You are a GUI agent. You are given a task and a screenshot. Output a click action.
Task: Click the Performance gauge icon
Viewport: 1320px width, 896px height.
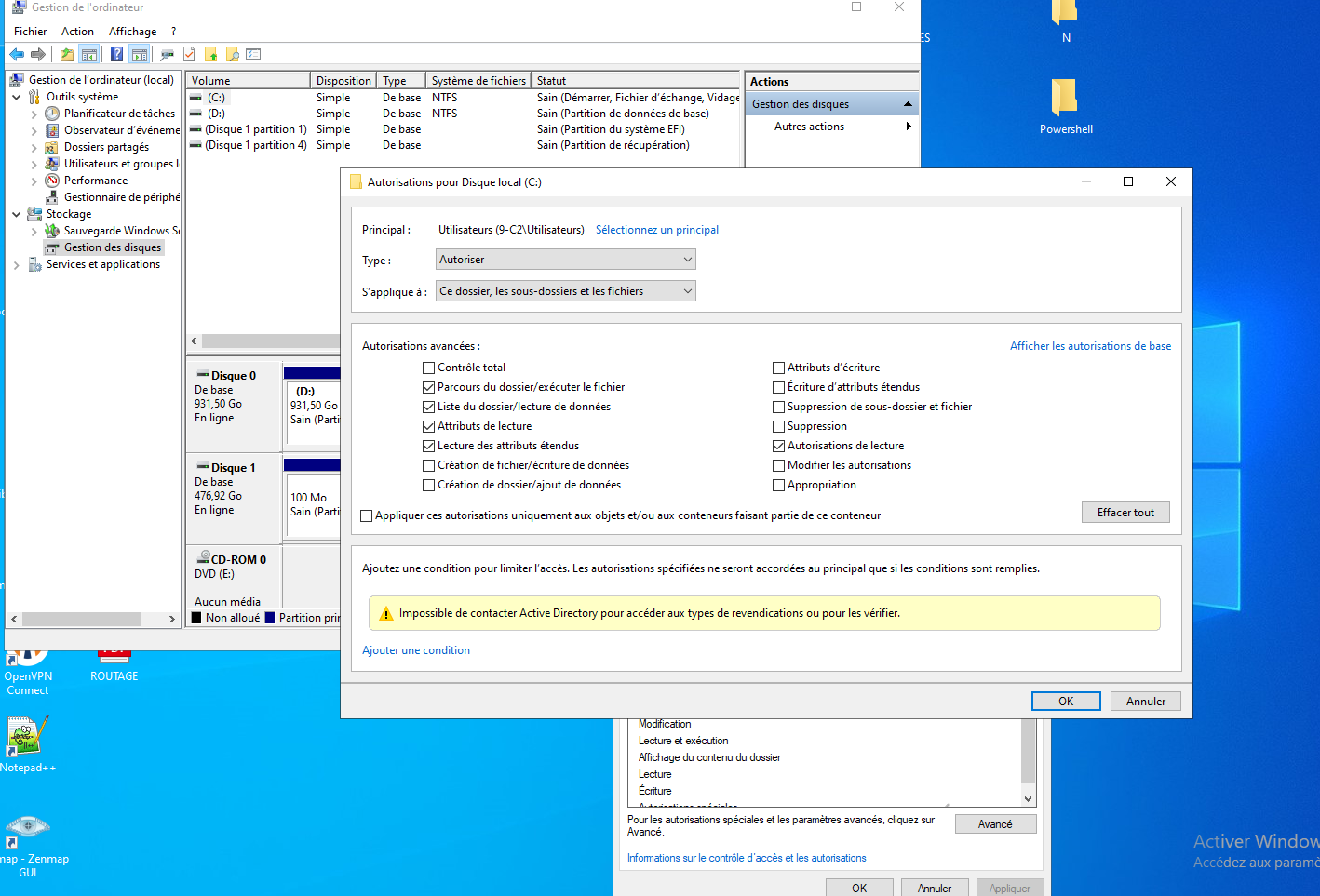point(52,181)
